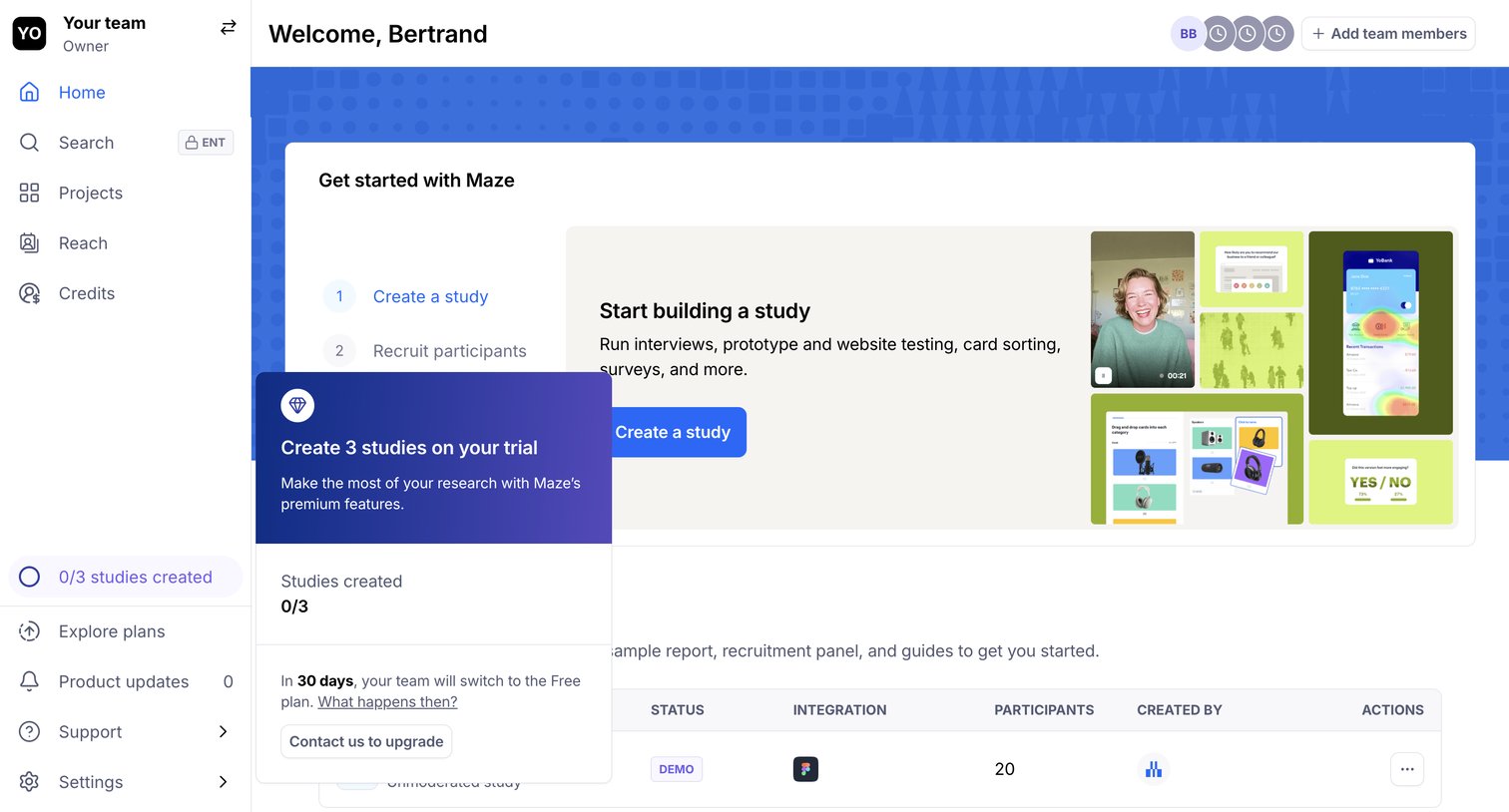Click the DEMO status badge
The width and height of the screenshot is (1509, 812).
coord(677,769)
